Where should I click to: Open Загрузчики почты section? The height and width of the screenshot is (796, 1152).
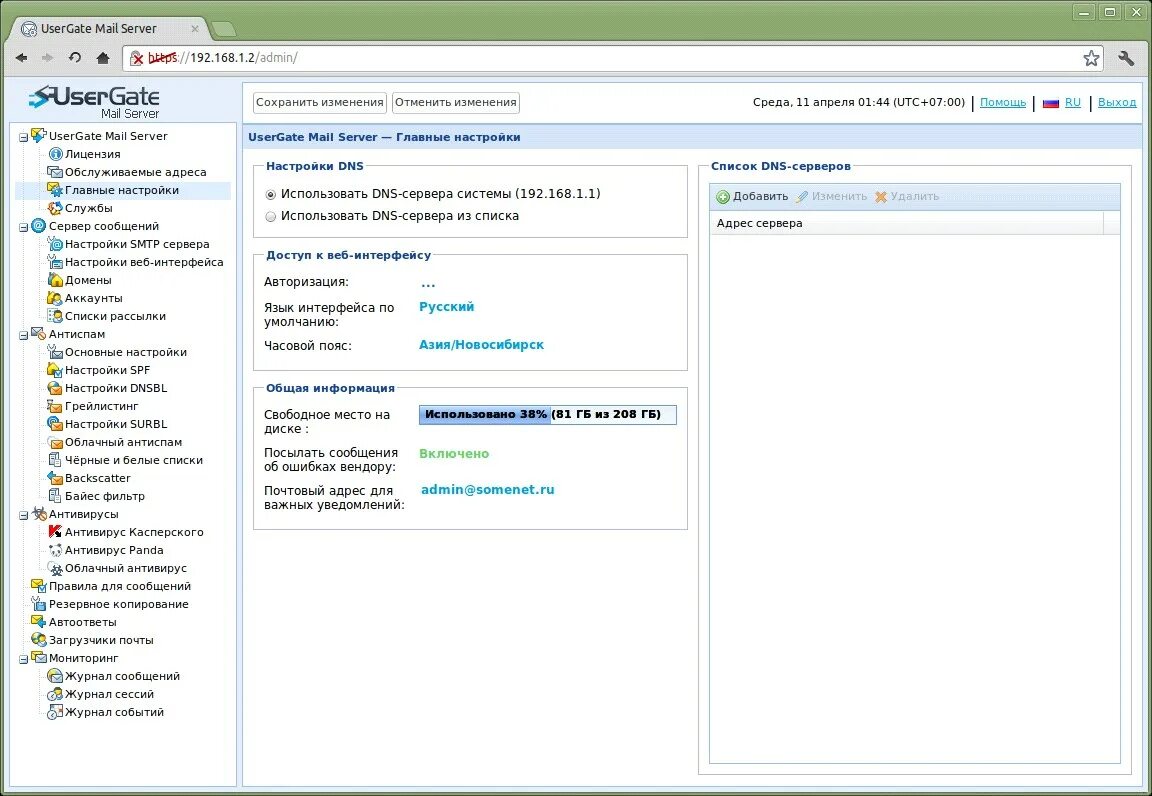(101, 640)
